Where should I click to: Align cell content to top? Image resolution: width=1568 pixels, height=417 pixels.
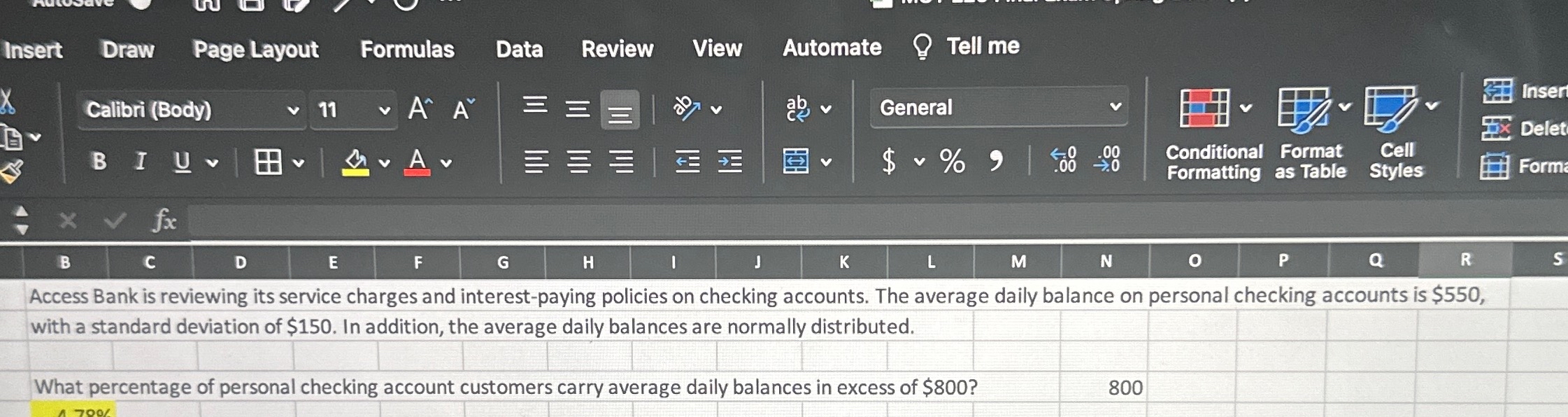(536, 107)
